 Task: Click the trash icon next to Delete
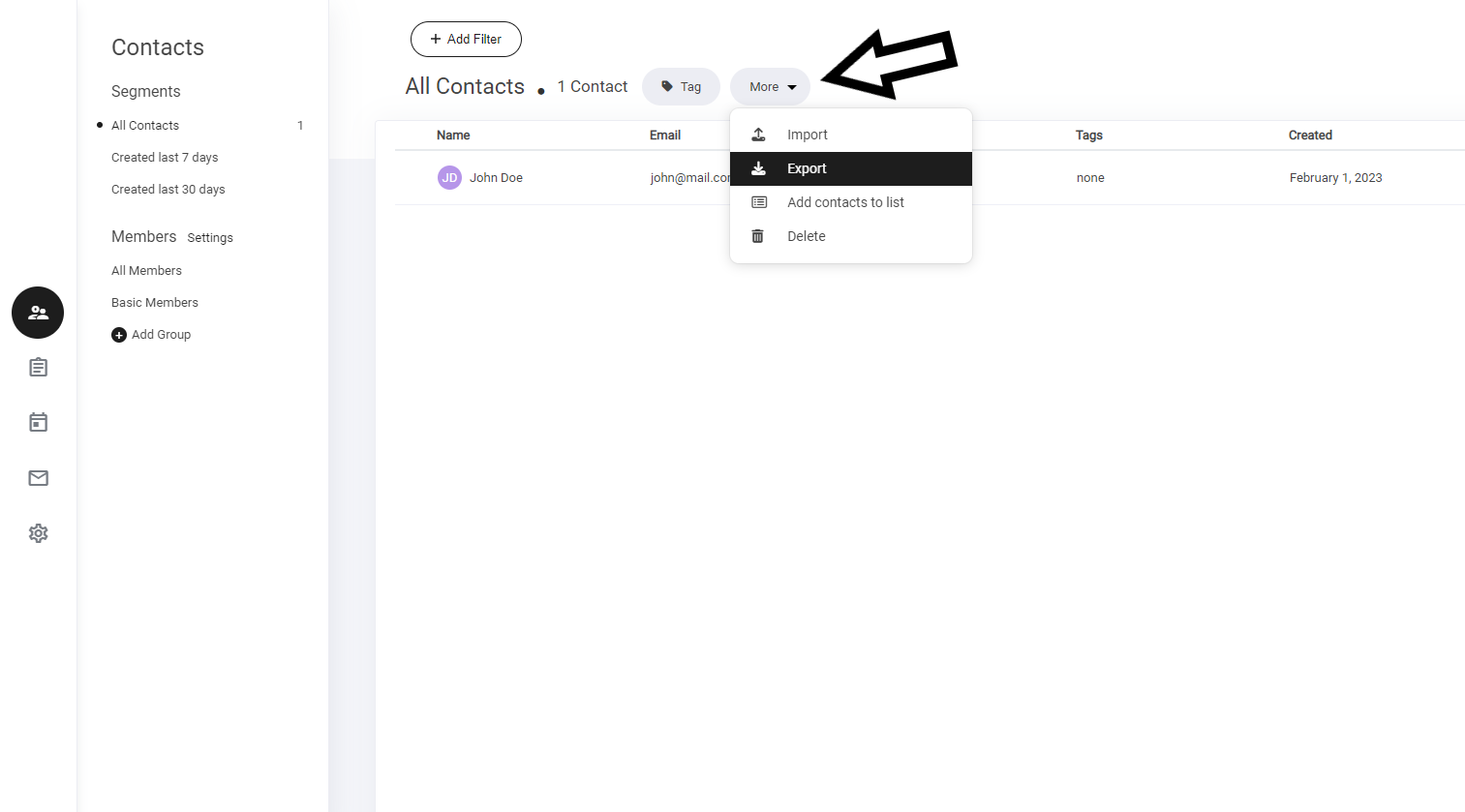758,236
